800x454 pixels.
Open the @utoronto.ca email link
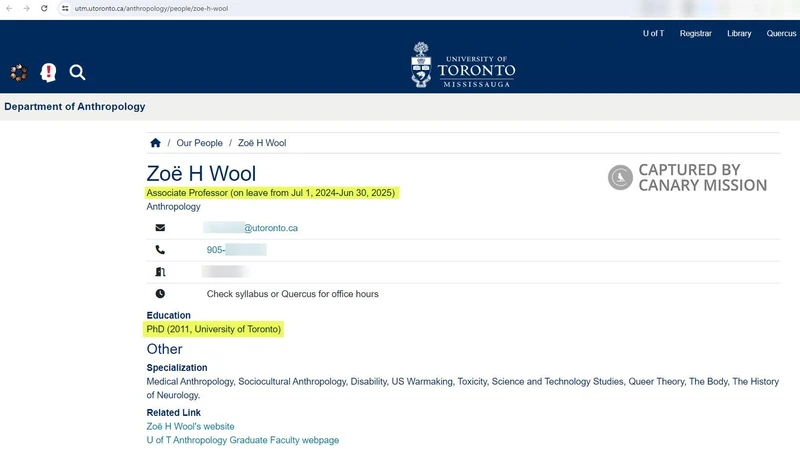pos(251,228)
